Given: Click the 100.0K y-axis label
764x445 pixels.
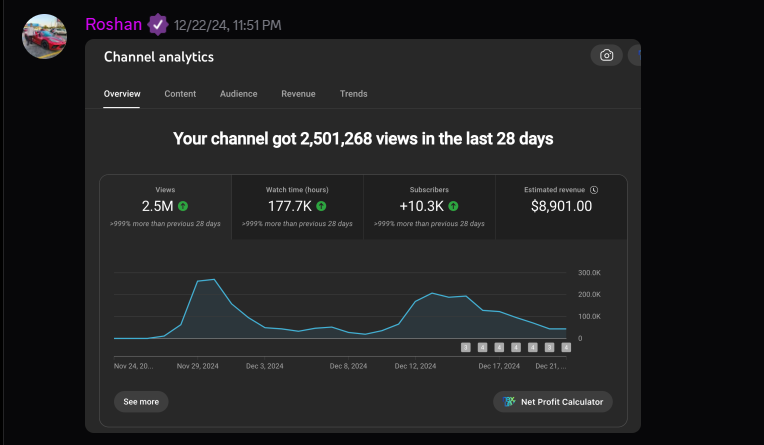Looking at the screenshot, I should coord(589,316).
